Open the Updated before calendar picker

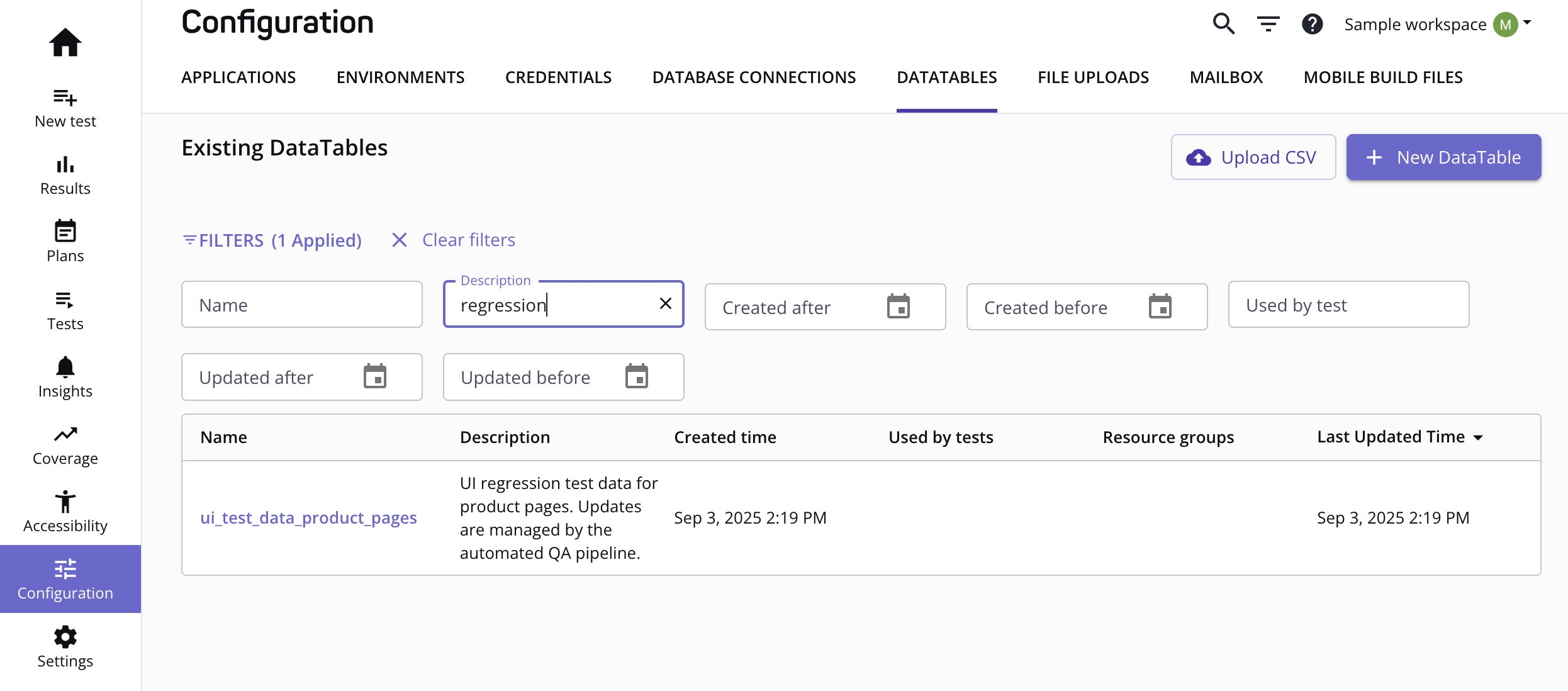(x=637, y=376)
